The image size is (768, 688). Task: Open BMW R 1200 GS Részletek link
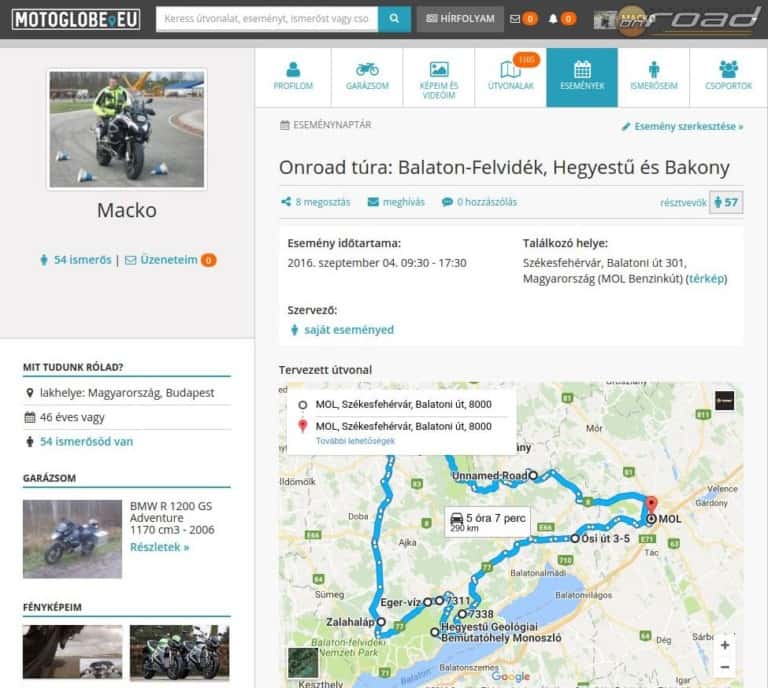coord(159,547)
